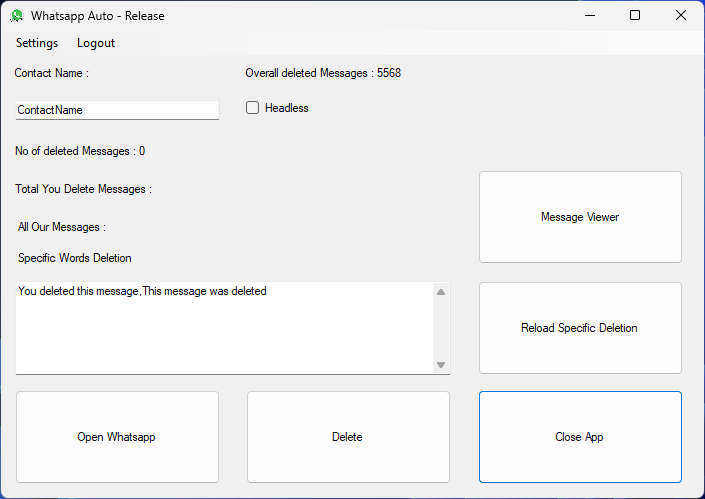Click Reload Specific Deletion button

[580, 328]
